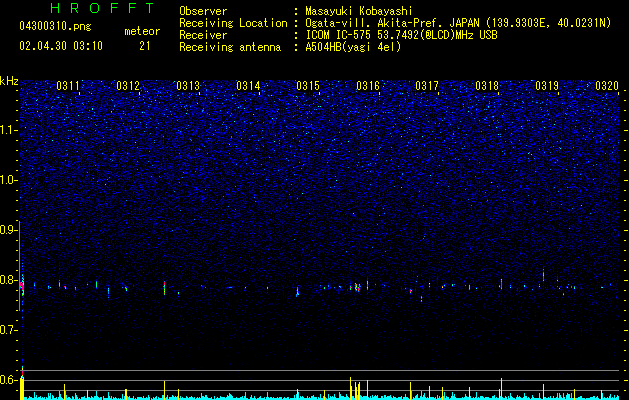Click the 0311 time marker
This screenshot has height=400, width=629.
point(68,86)
